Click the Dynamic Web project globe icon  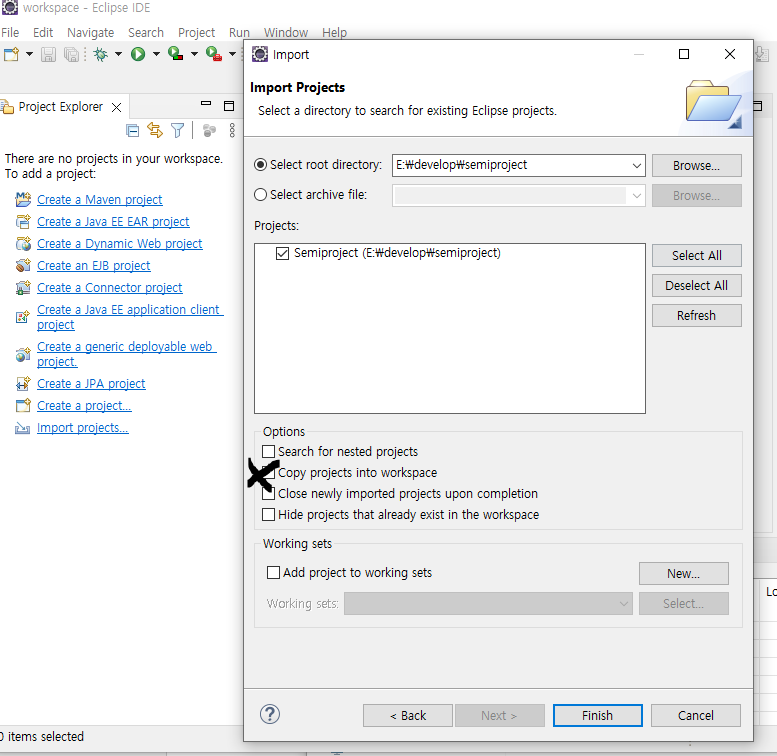pos(23,244)
